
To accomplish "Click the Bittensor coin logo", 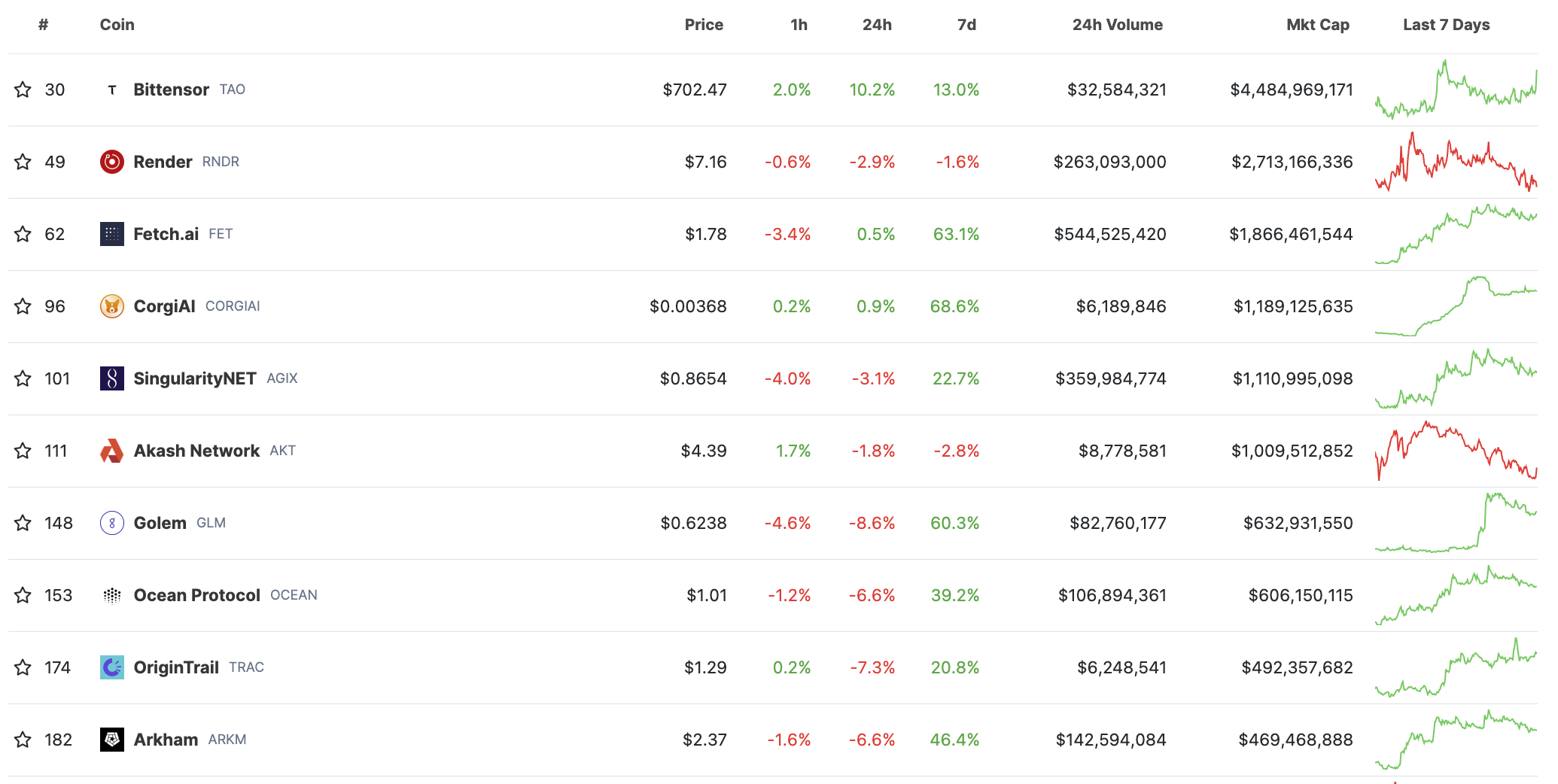I will tap(112, 90).
